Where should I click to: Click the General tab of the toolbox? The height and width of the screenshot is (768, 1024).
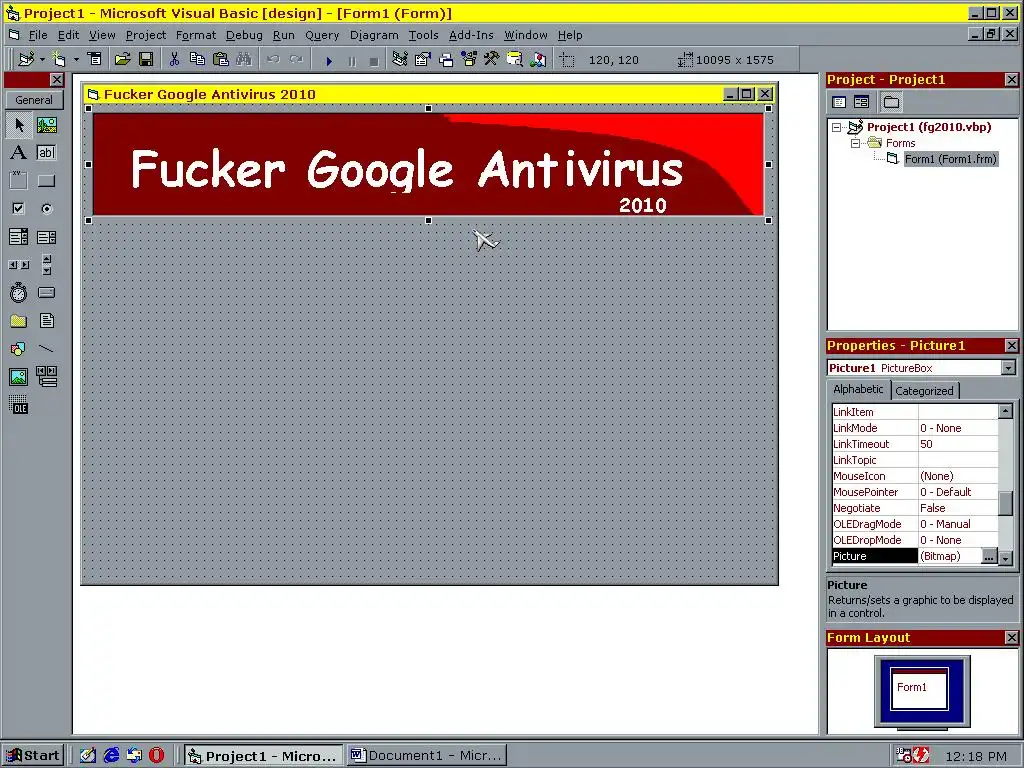(x=34, y=100)
